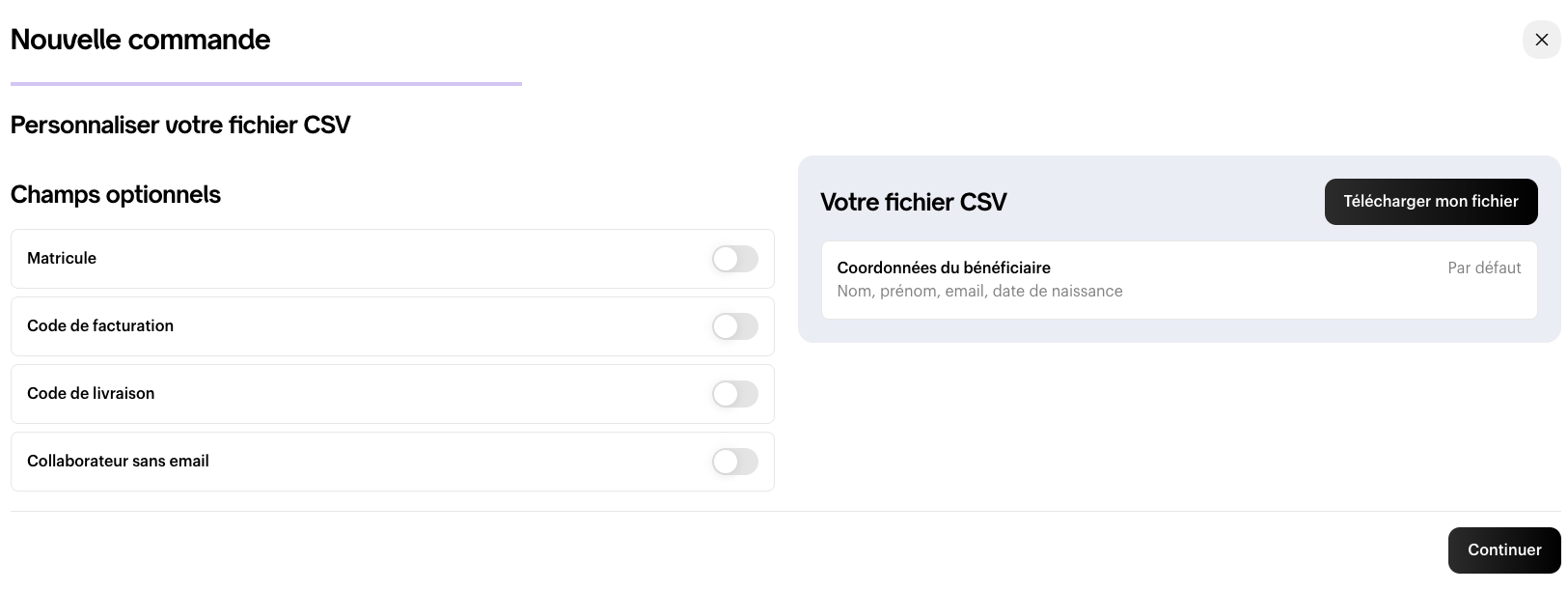Click Télécharger mon fichier button
Image resolution: width=1568 pixels, height=591 pixels.
[1430, 202]
